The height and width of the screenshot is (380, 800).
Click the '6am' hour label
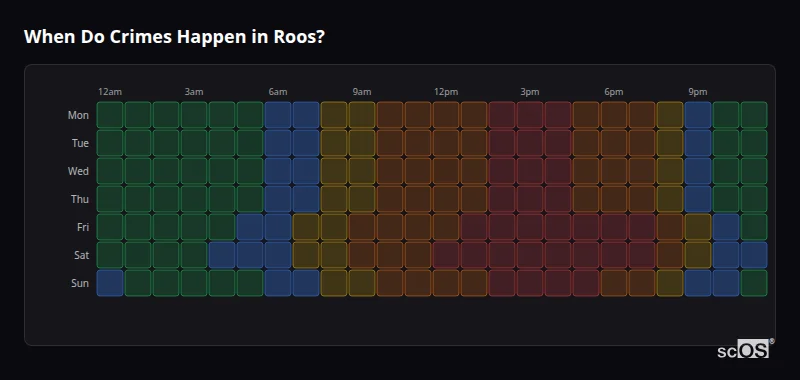click(x=278, y=92)
